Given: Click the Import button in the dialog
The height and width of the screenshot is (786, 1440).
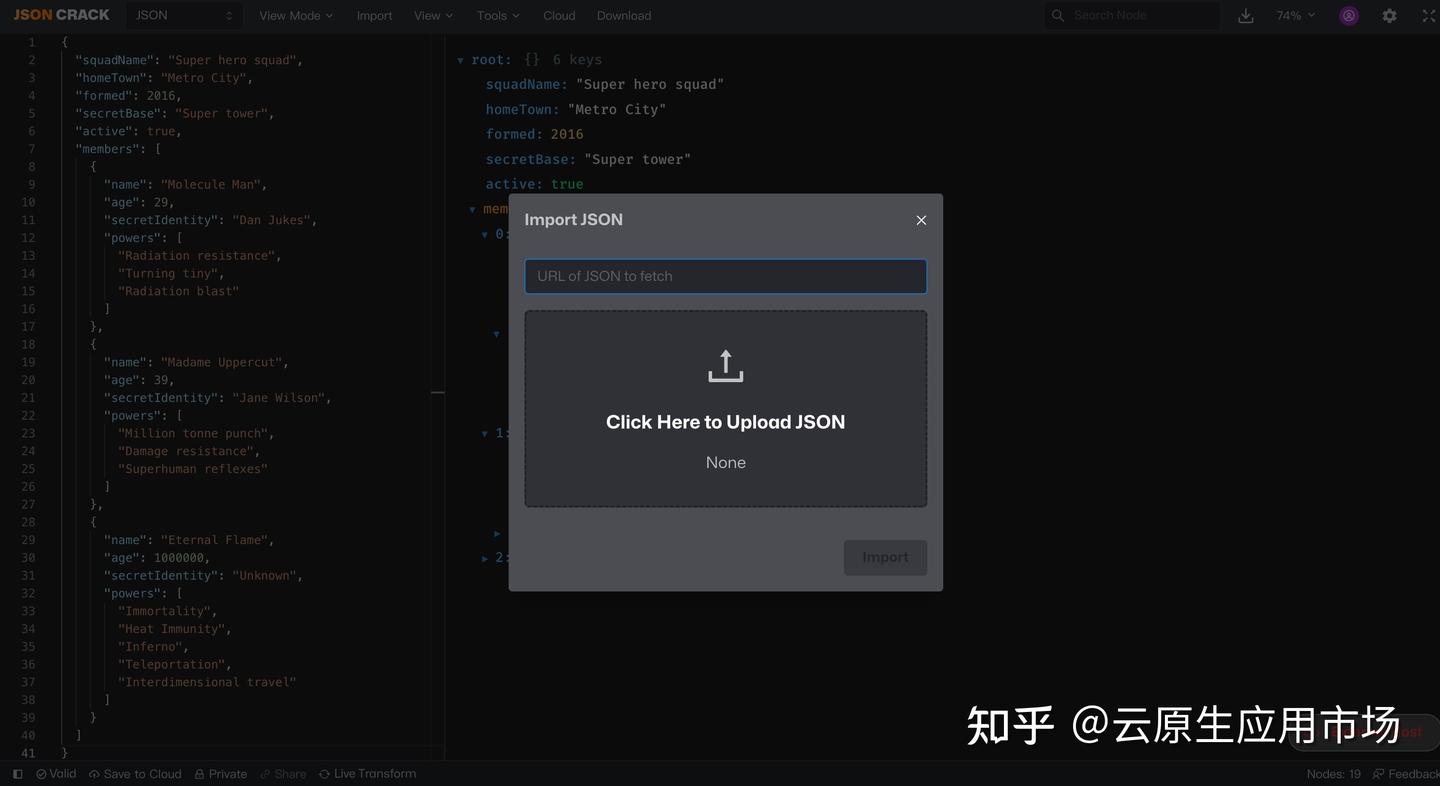Looking at the screenshot, I should (885, 557).
